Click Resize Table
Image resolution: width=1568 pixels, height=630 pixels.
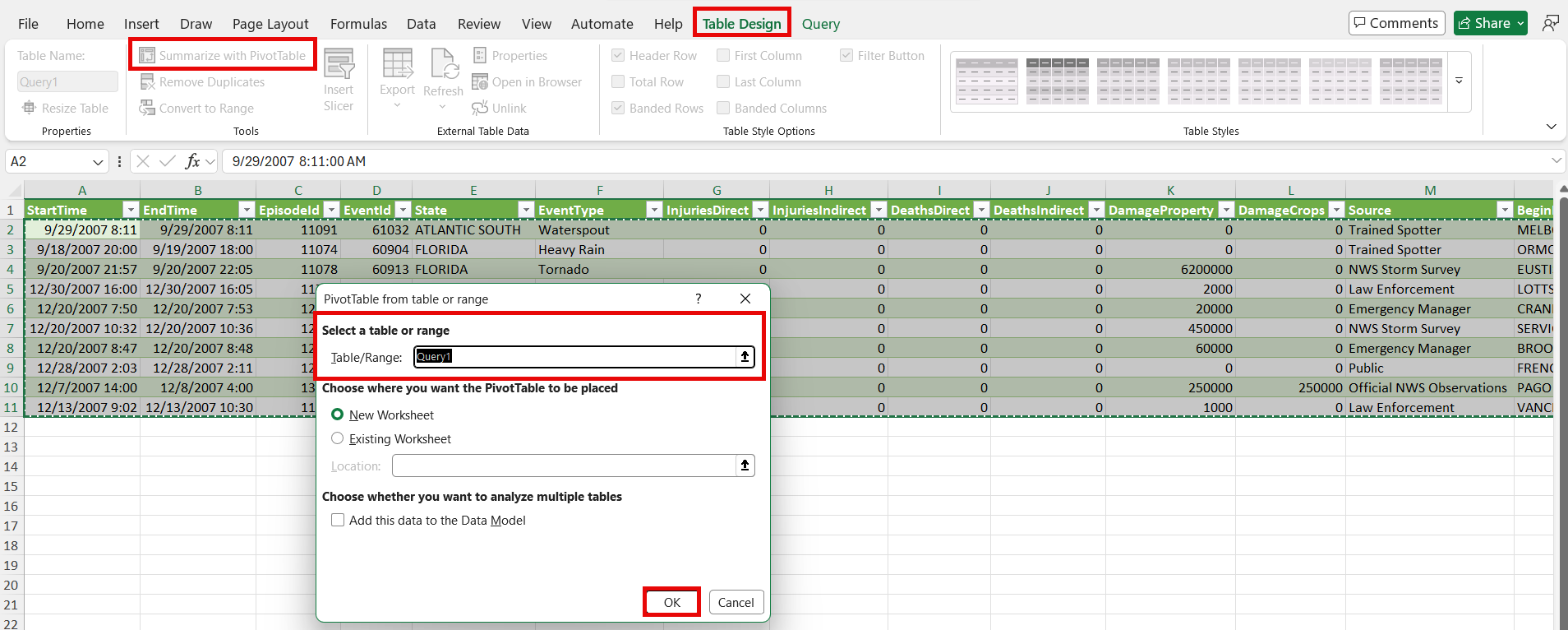point(66,108)
